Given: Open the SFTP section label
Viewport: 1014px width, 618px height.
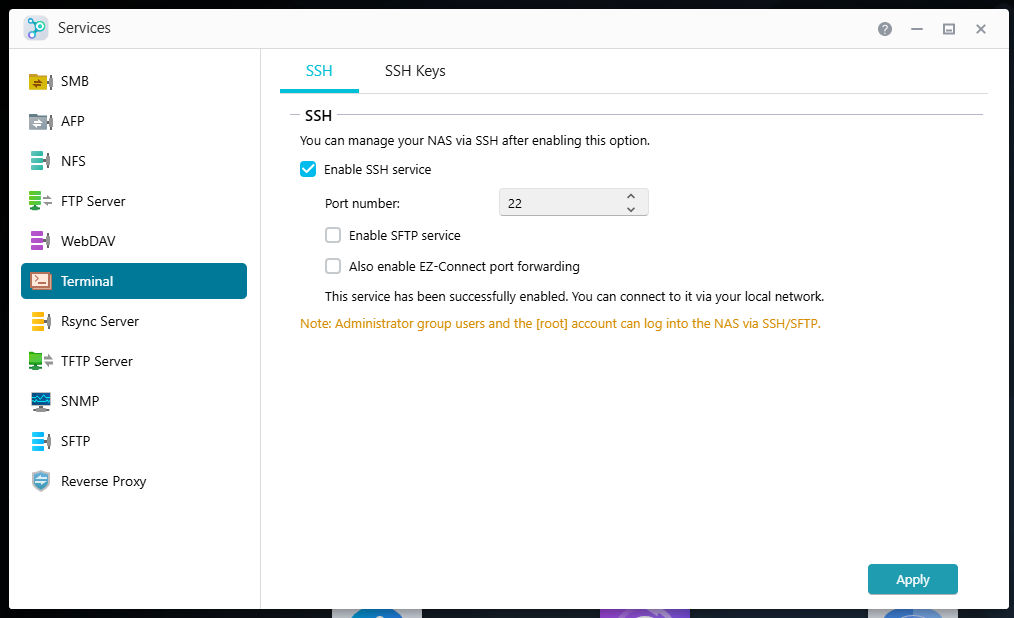Looking at the screenshot, I should (76, 442).
